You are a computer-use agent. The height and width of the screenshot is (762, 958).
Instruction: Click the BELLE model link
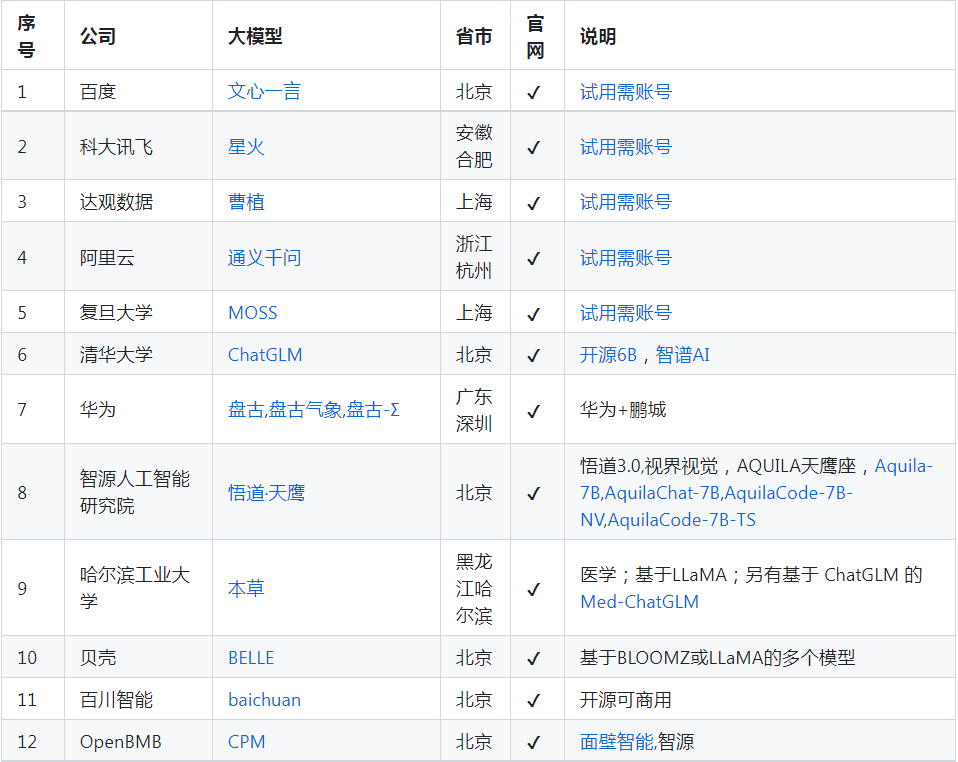[x=251, y=658]
